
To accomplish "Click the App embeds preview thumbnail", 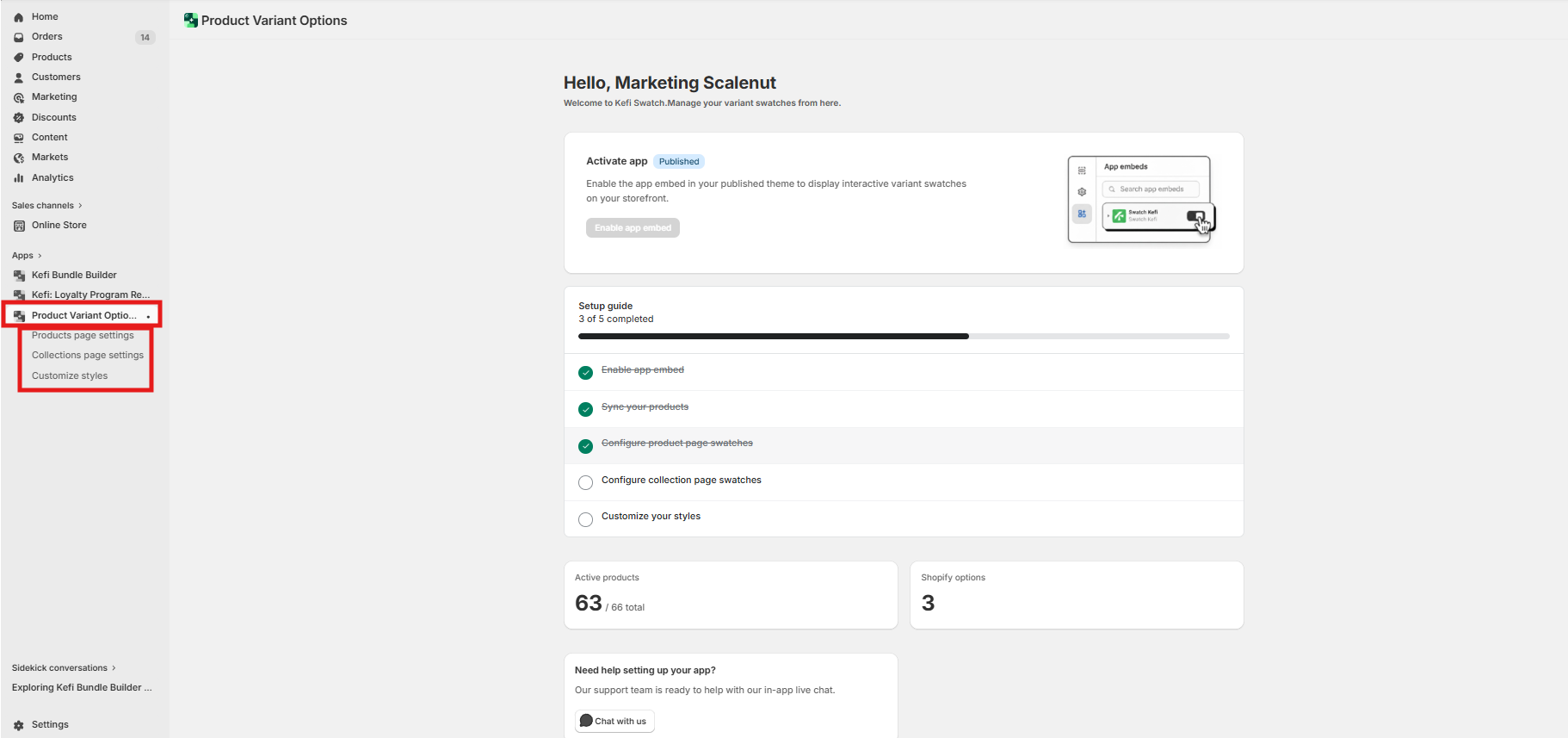I will [x=1140, y=200].
